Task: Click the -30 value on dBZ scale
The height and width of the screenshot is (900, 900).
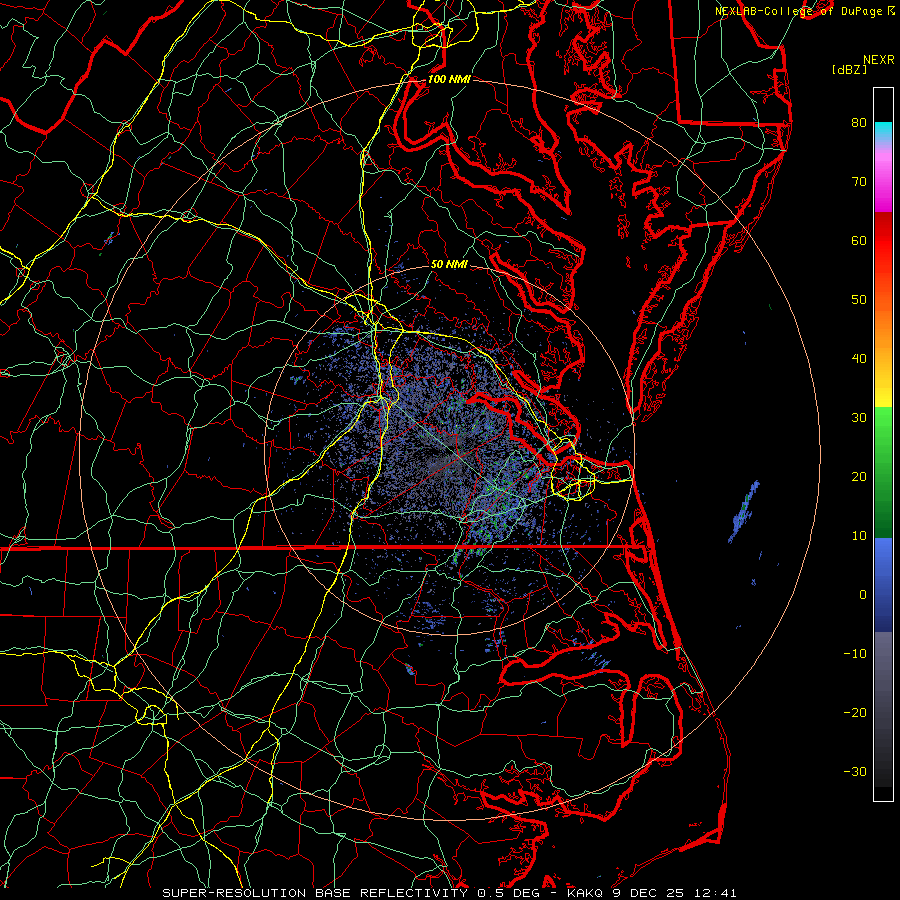Action: (x=855, y=772)
